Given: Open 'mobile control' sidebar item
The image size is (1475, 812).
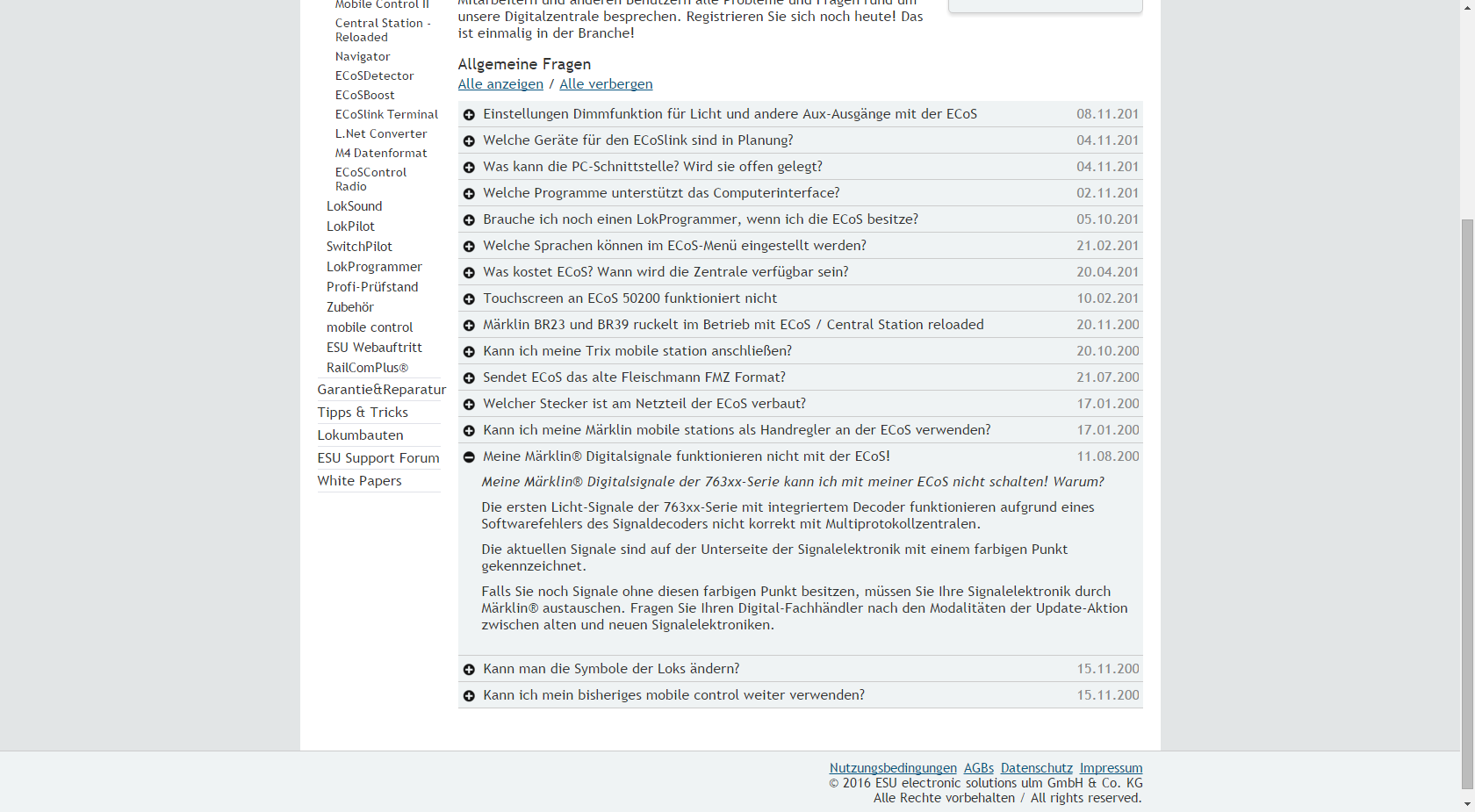Looking at the screenshot, I should (x=370, y=327).
